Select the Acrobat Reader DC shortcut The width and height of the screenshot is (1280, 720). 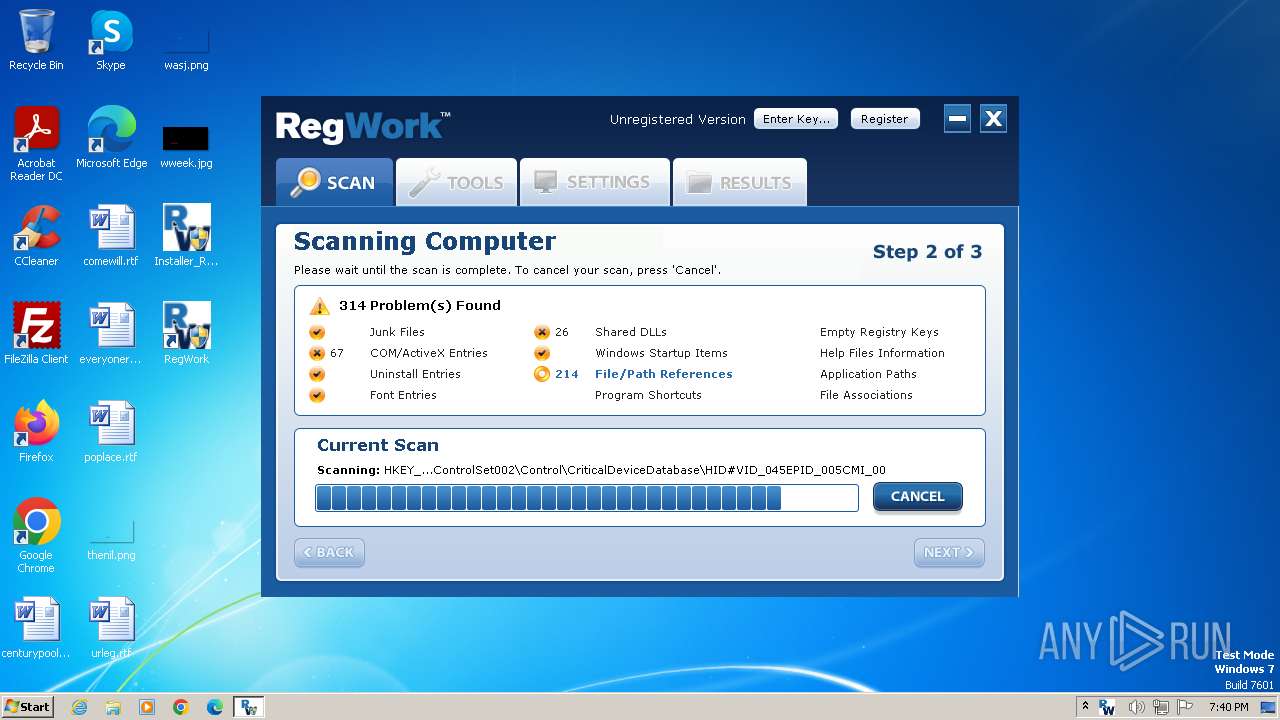(36, 145)
